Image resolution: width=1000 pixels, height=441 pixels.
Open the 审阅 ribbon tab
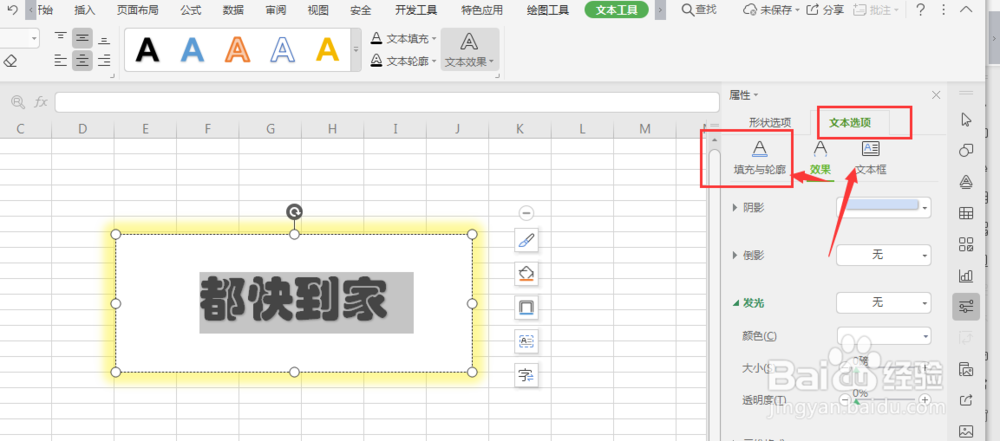coord(276,10)
